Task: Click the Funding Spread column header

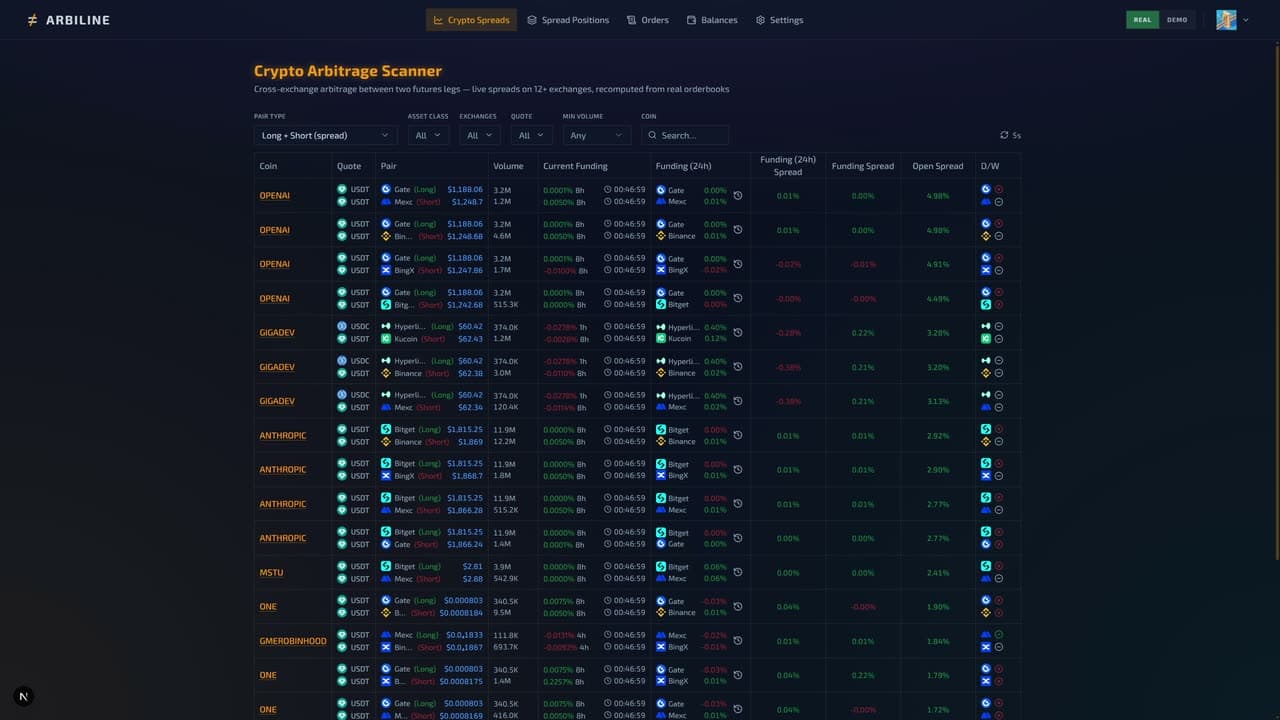Action: coord(863,166)
